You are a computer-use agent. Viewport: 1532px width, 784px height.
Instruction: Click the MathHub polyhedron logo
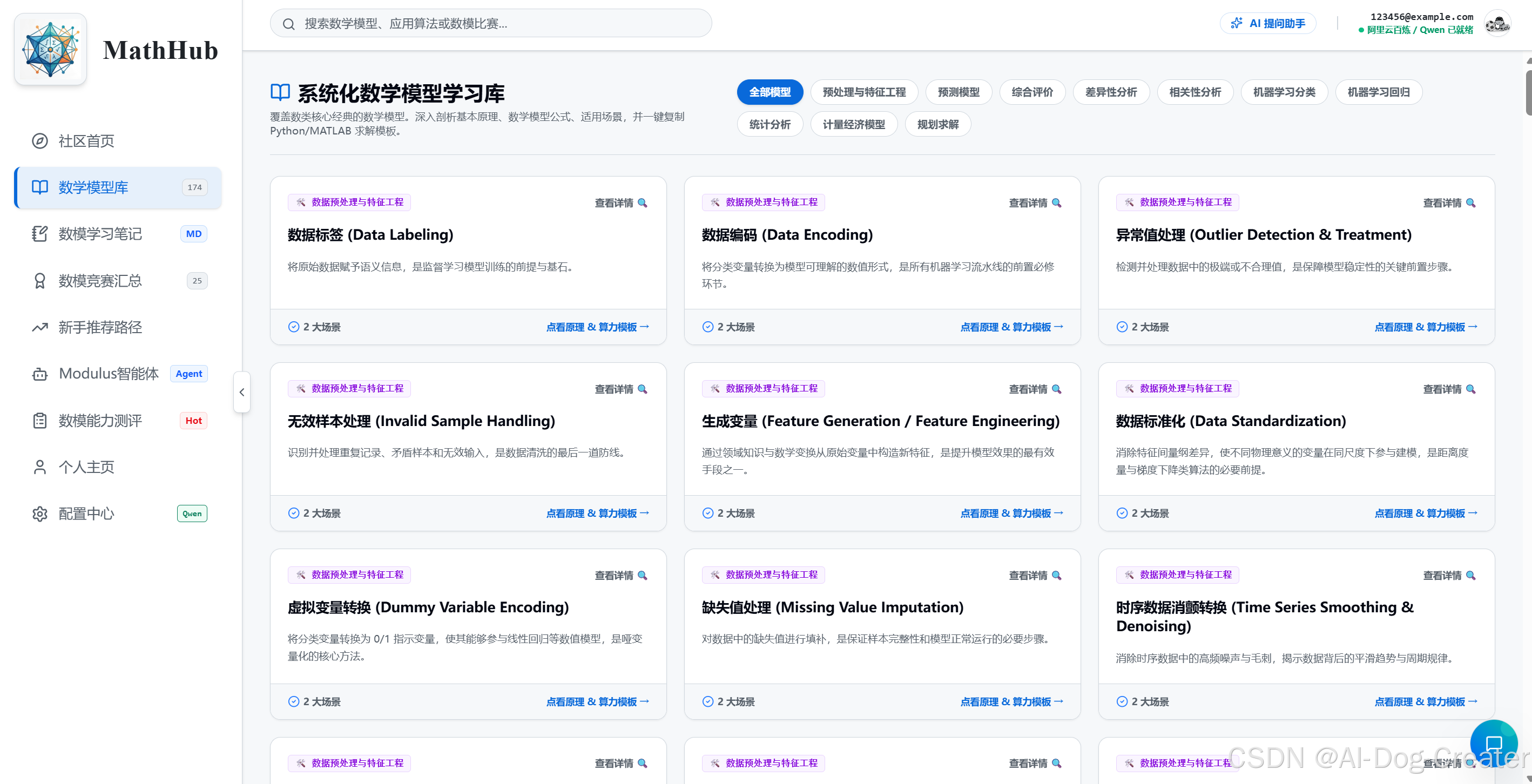tap(51, 49)
